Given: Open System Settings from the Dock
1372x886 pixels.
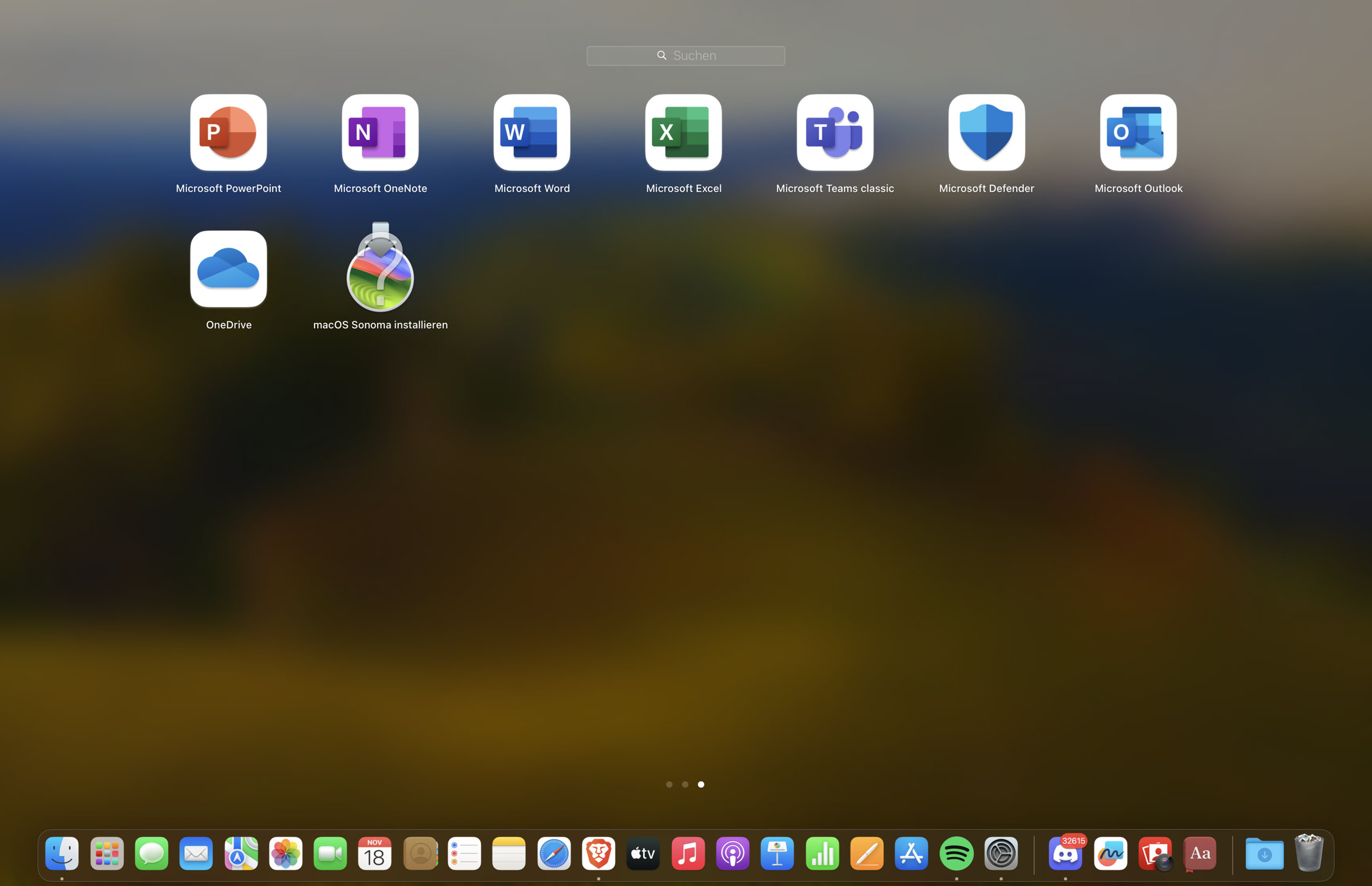Looking at the screenshot, I should pyautogui.click(x=1001, y=853).
